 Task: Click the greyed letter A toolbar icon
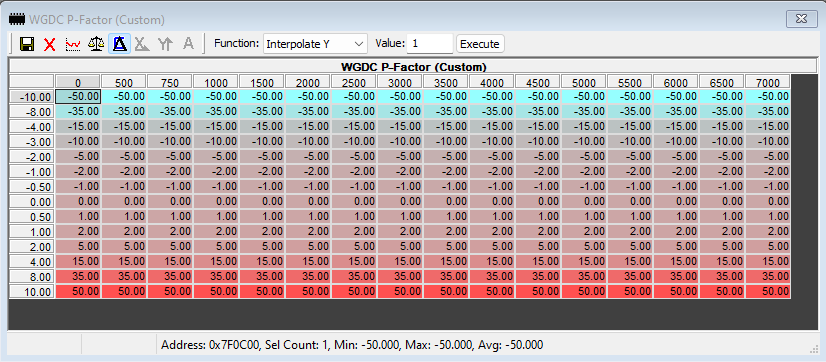[188, 44]
